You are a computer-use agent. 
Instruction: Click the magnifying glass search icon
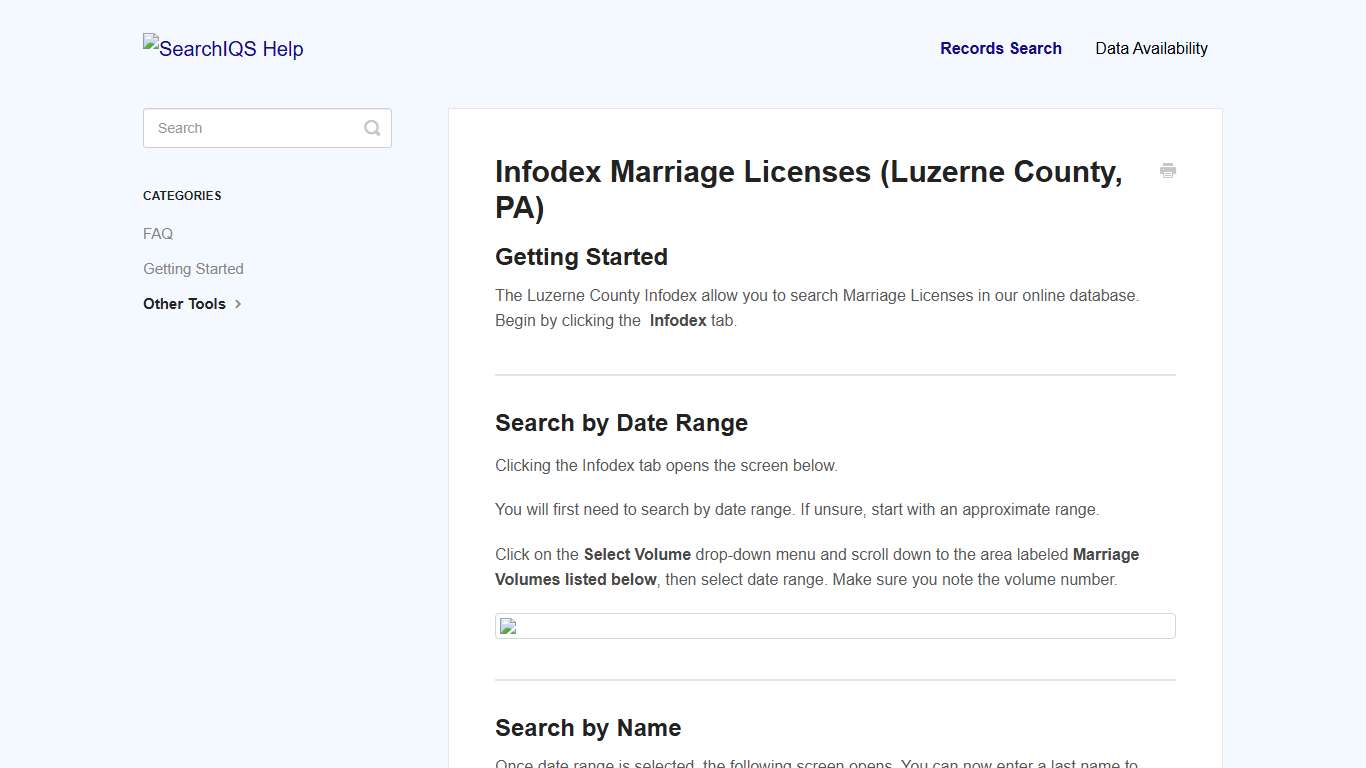[x=371, y=128]
